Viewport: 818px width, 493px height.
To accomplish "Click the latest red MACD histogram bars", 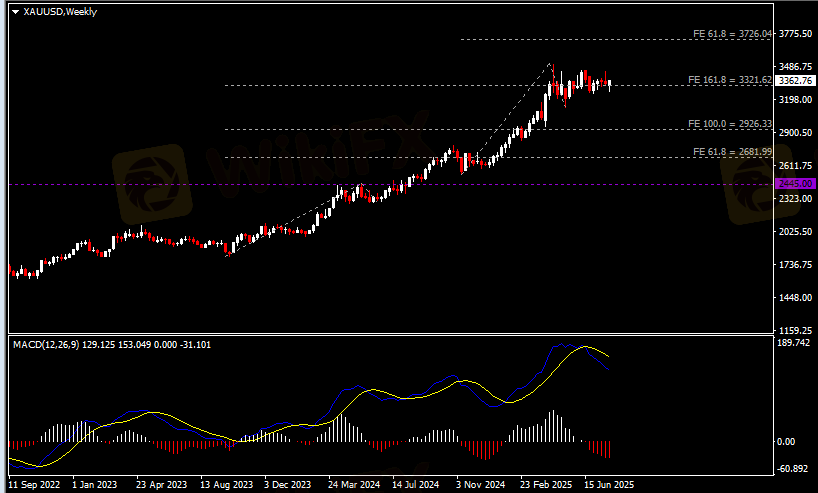I will 599,449.
